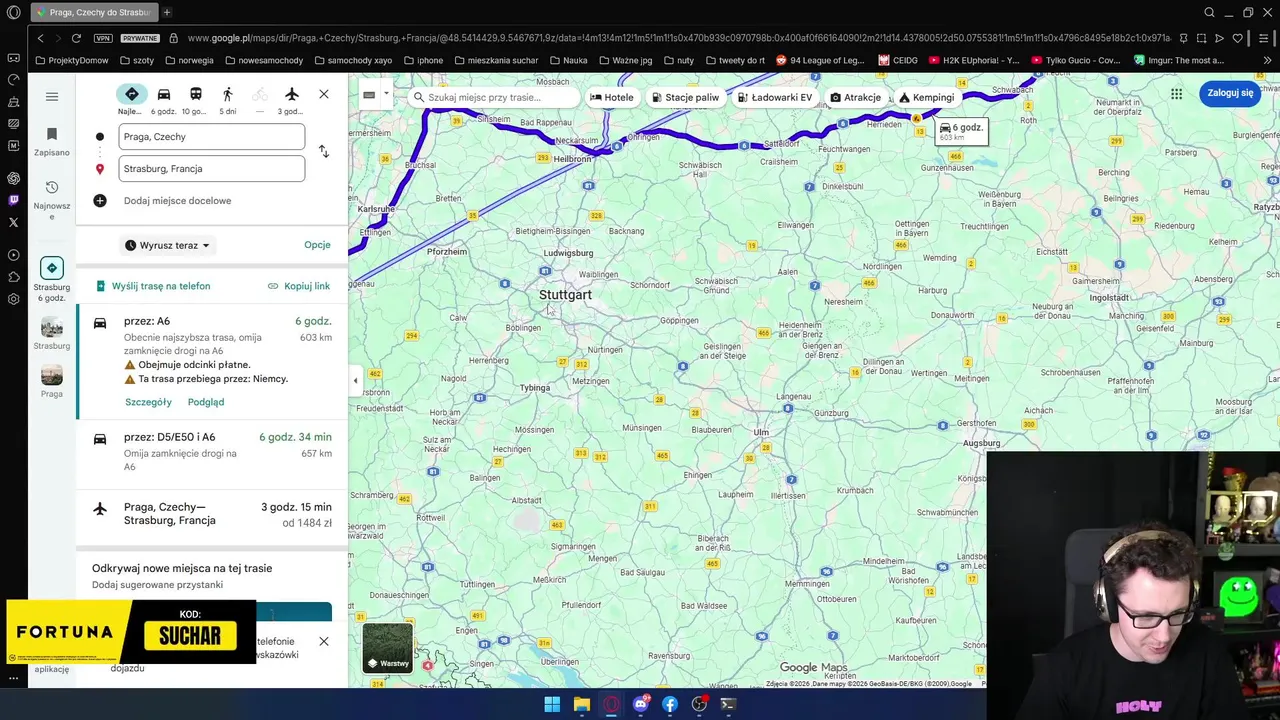Click Wyślij trasę na telefon

(153, 286)
